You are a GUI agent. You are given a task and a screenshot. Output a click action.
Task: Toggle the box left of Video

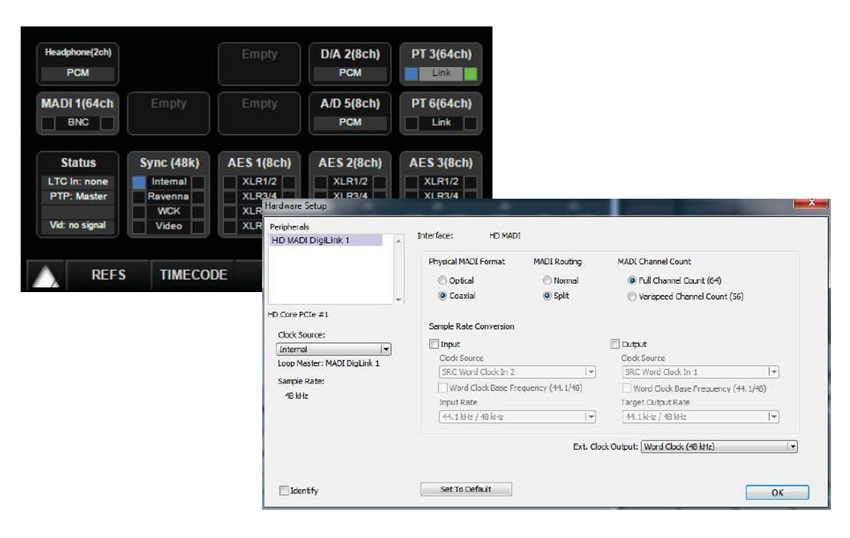click(139, 226)
